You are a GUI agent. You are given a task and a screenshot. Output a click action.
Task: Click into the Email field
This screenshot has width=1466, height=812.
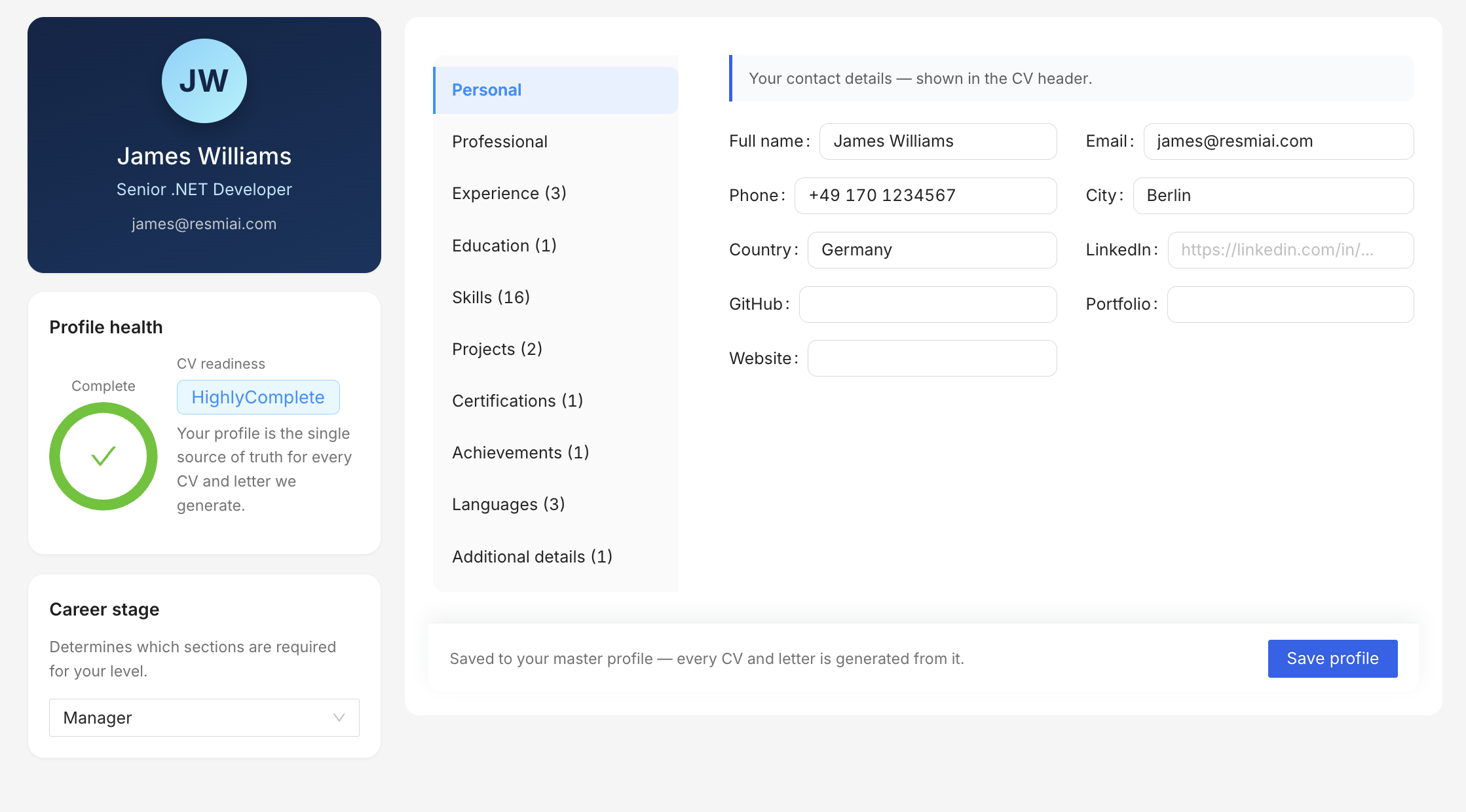(x=1279, y=141)
